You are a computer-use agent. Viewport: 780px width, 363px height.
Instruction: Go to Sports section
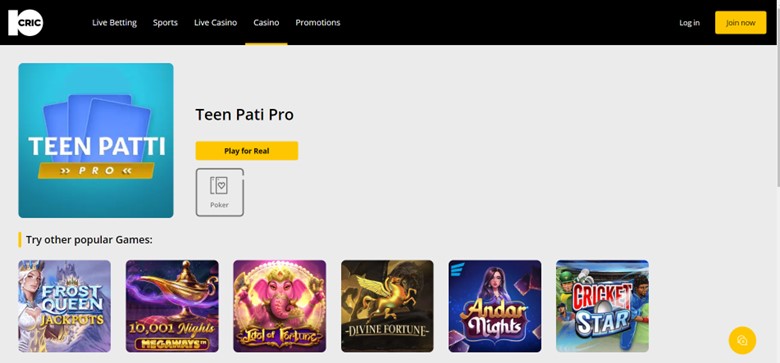coord(165,23)
